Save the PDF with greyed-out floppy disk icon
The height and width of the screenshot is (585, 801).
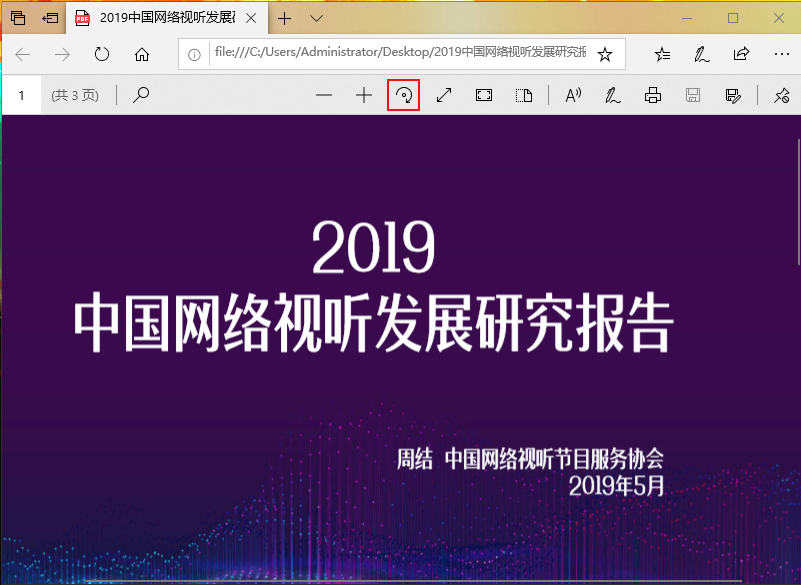pos(693,95)
